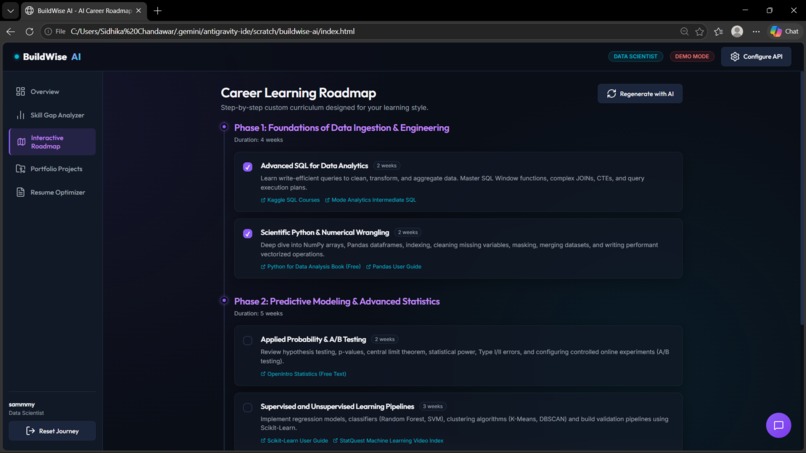The image size is (806, 453).
Task: Reload the page with refresh icon
Action: click(29, 31)
